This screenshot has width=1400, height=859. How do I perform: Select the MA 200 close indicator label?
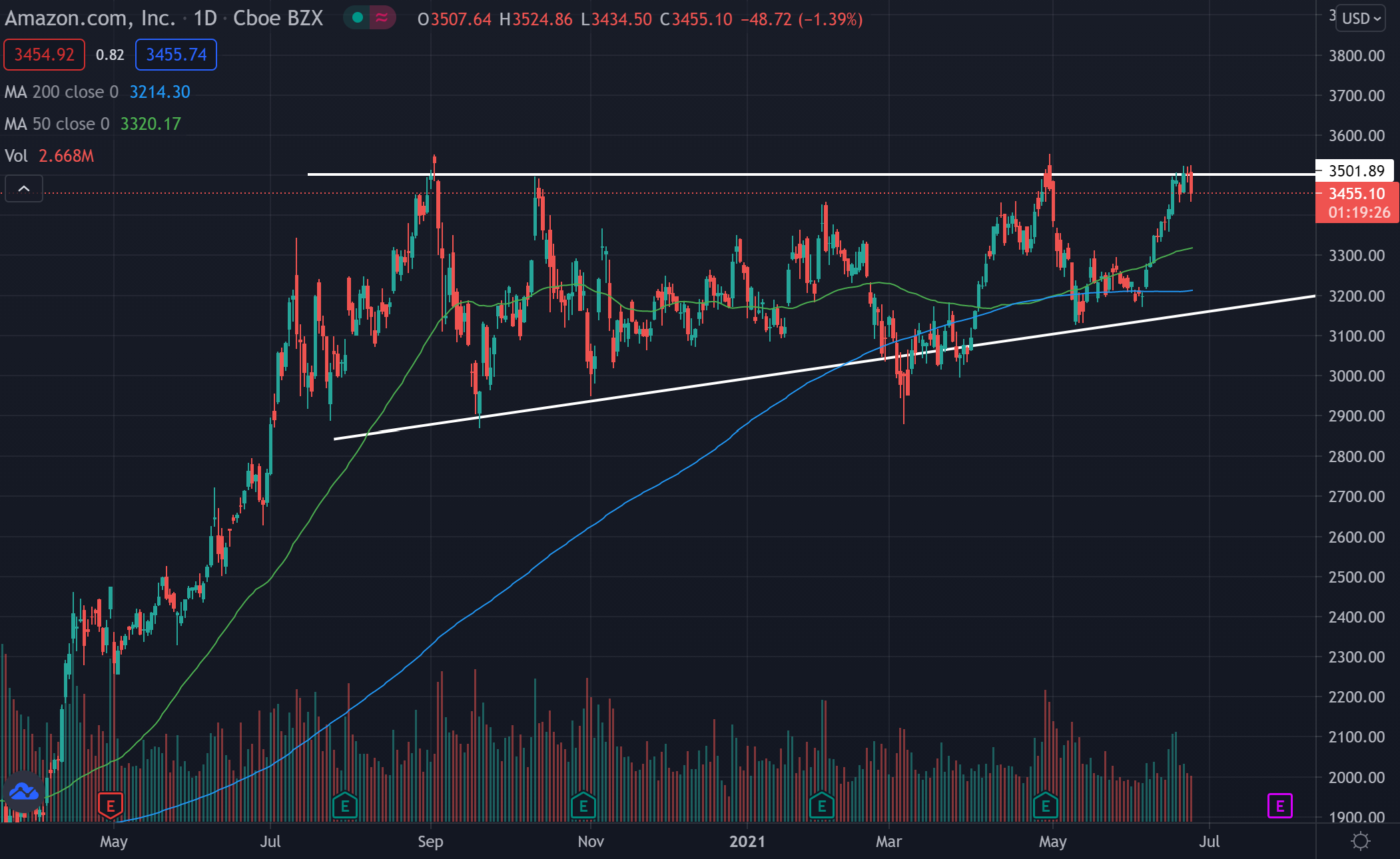61,92
